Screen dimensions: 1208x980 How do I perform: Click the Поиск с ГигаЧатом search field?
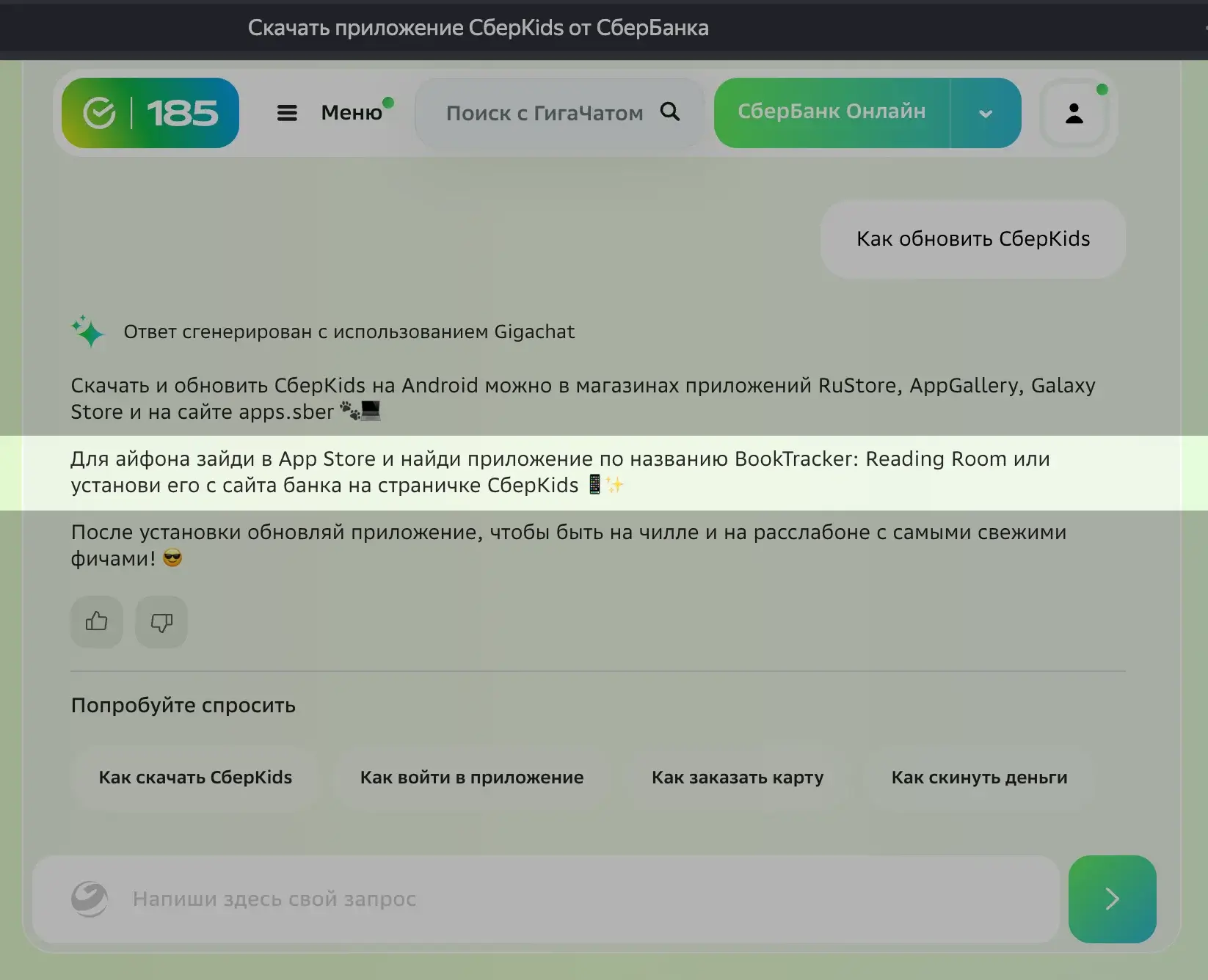[560, 113]
